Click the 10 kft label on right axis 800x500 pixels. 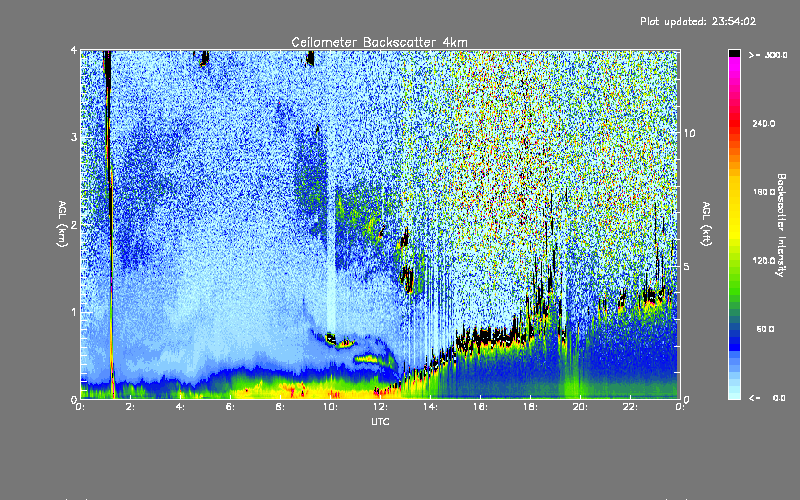click(x=689, y=133)
